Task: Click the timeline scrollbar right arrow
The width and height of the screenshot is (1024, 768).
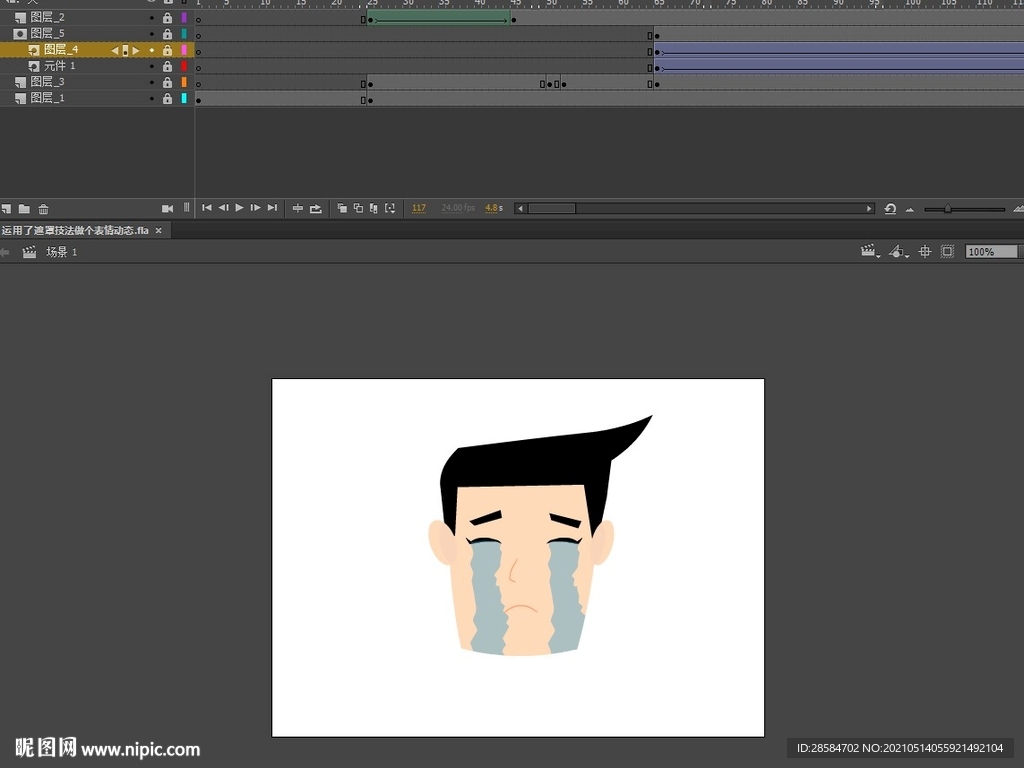Action: tap(869, 209)
